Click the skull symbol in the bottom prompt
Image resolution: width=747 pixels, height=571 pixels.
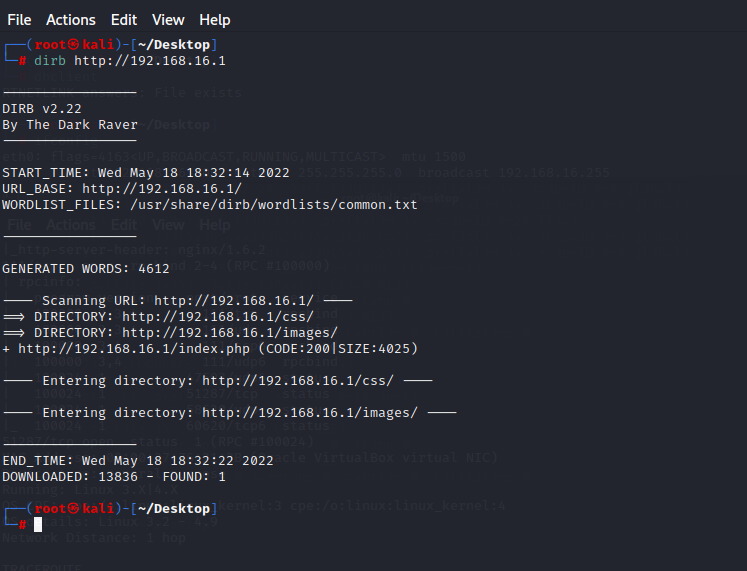click(73, 509)
